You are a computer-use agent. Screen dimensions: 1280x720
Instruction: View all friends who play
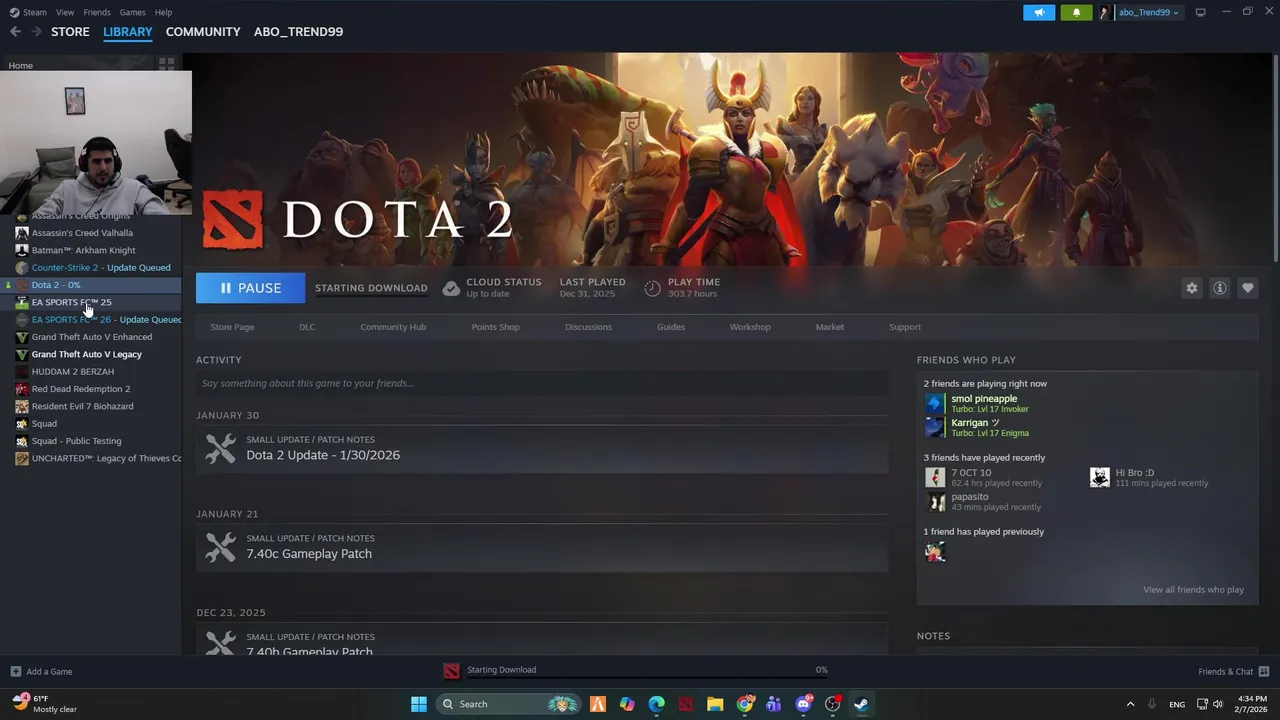coord(1193,590)
